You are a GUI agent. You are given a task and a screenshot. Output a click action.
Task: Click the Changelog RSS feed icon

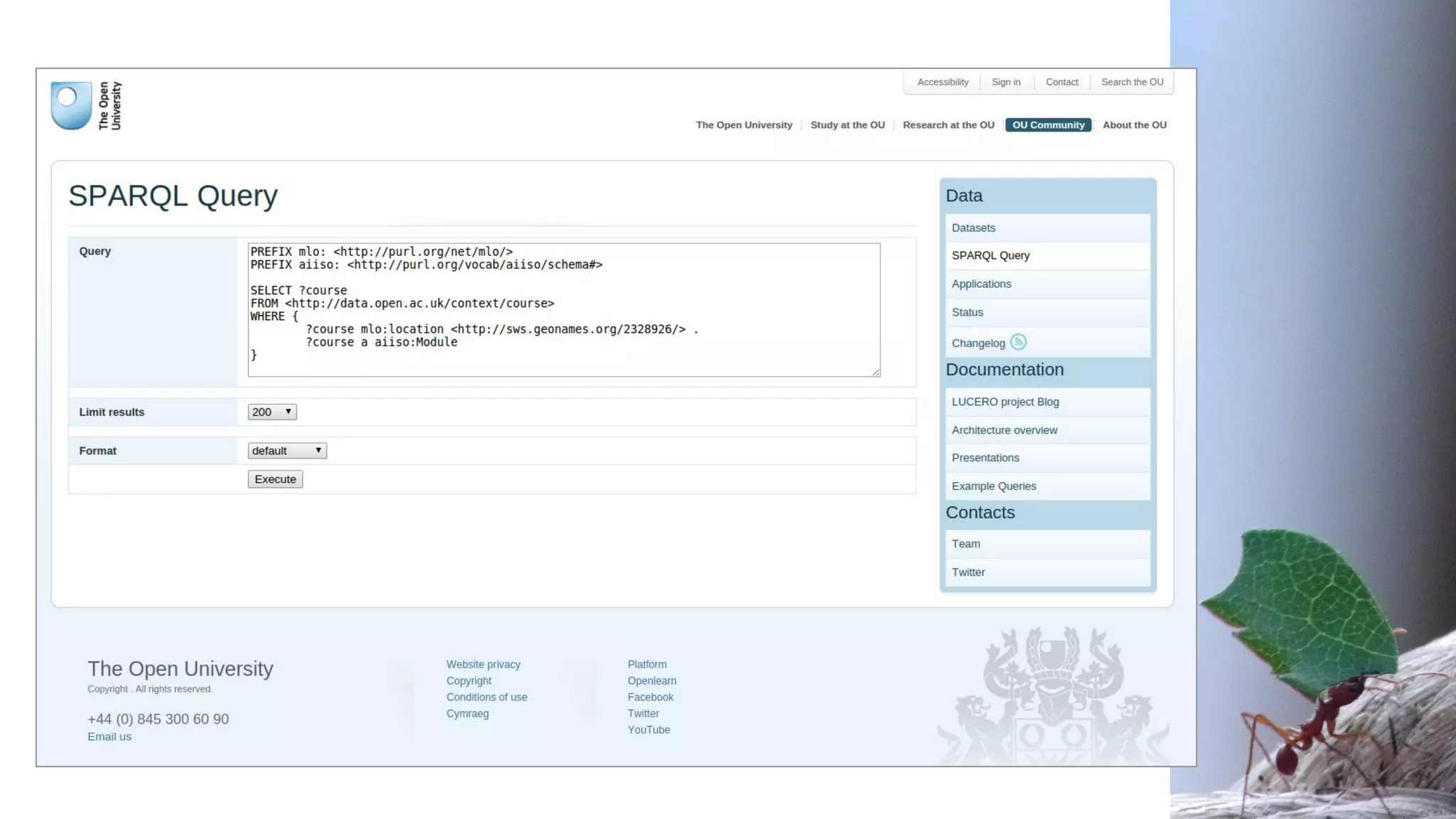[x=1018, y=342]
